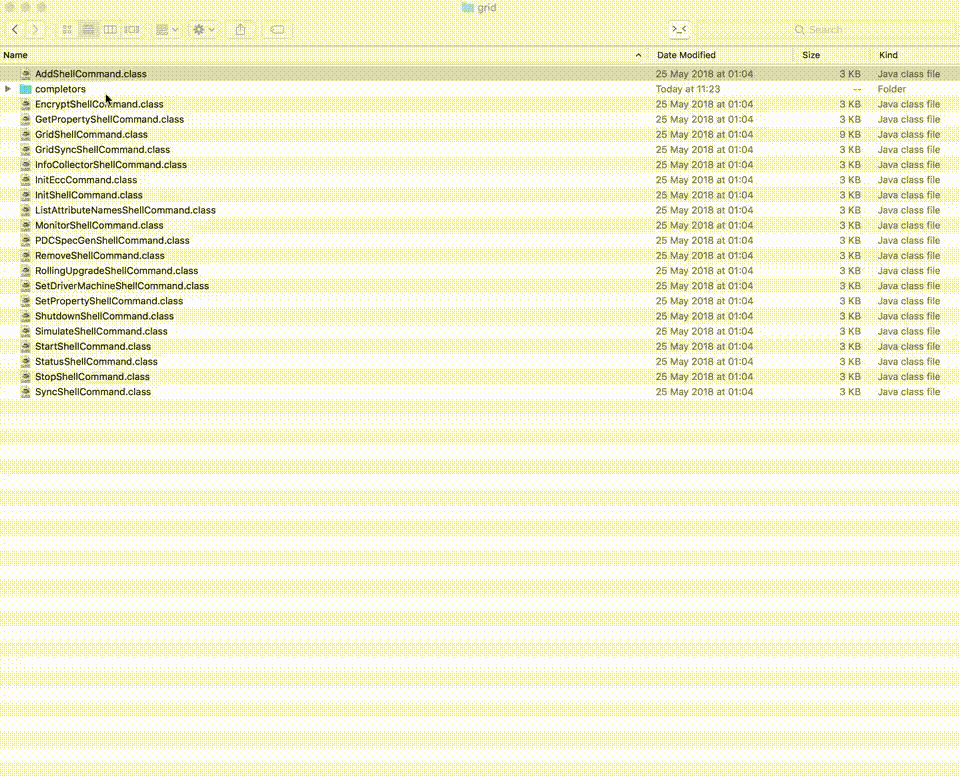960x776 pixels.
Task: Open the arrange-by grouping dropdown
Action: (x=167, y=30)
